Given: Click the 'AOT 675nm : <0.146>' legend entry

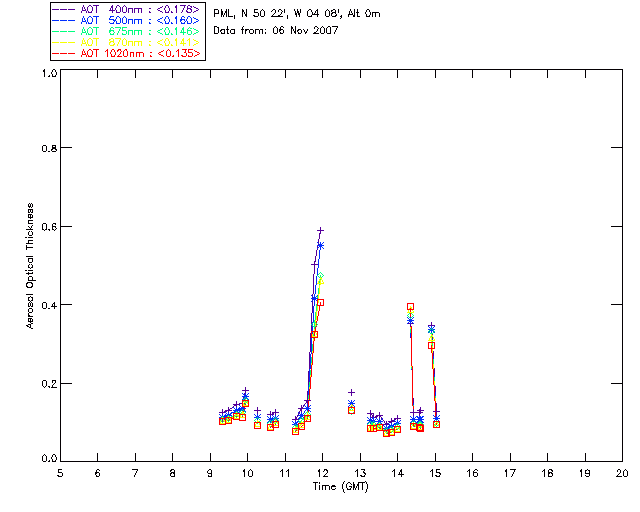Looking at the screenshot, I should (126, 31).
